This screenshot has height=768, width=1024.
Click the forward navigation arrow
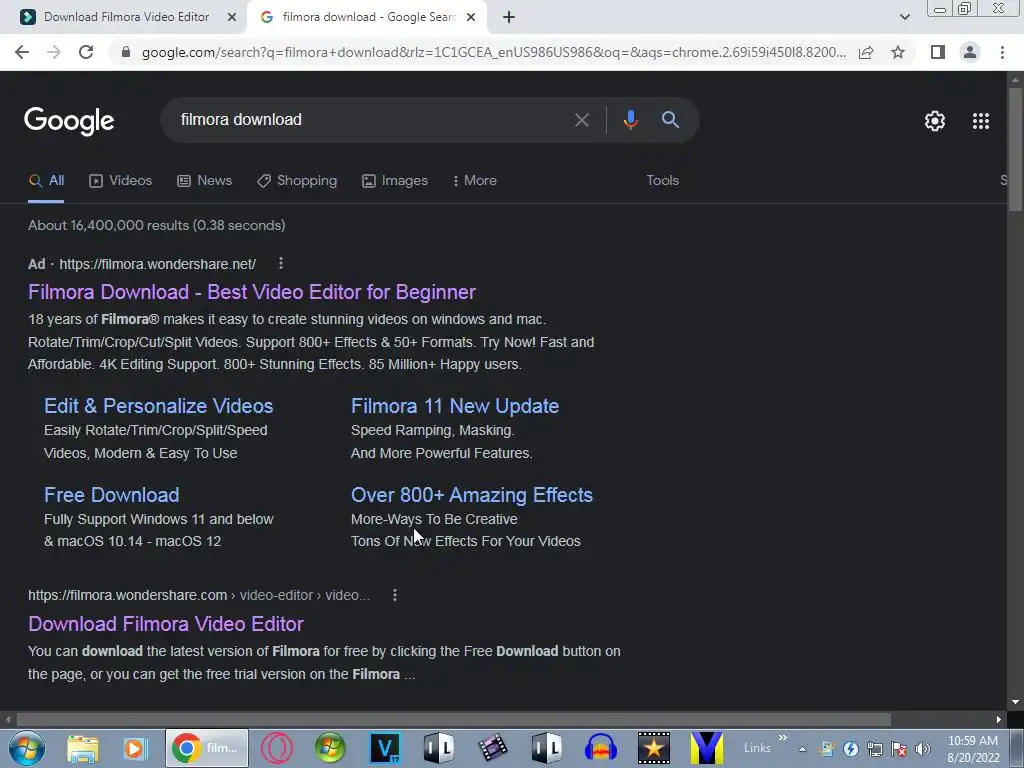point(54,52)
